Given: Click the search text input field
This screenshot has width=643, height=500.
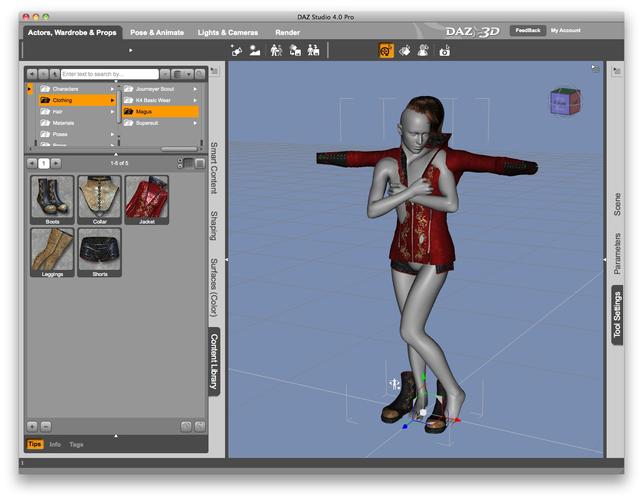Looking at the screenshot, I should pyautogui.click(x=109, y=74).
